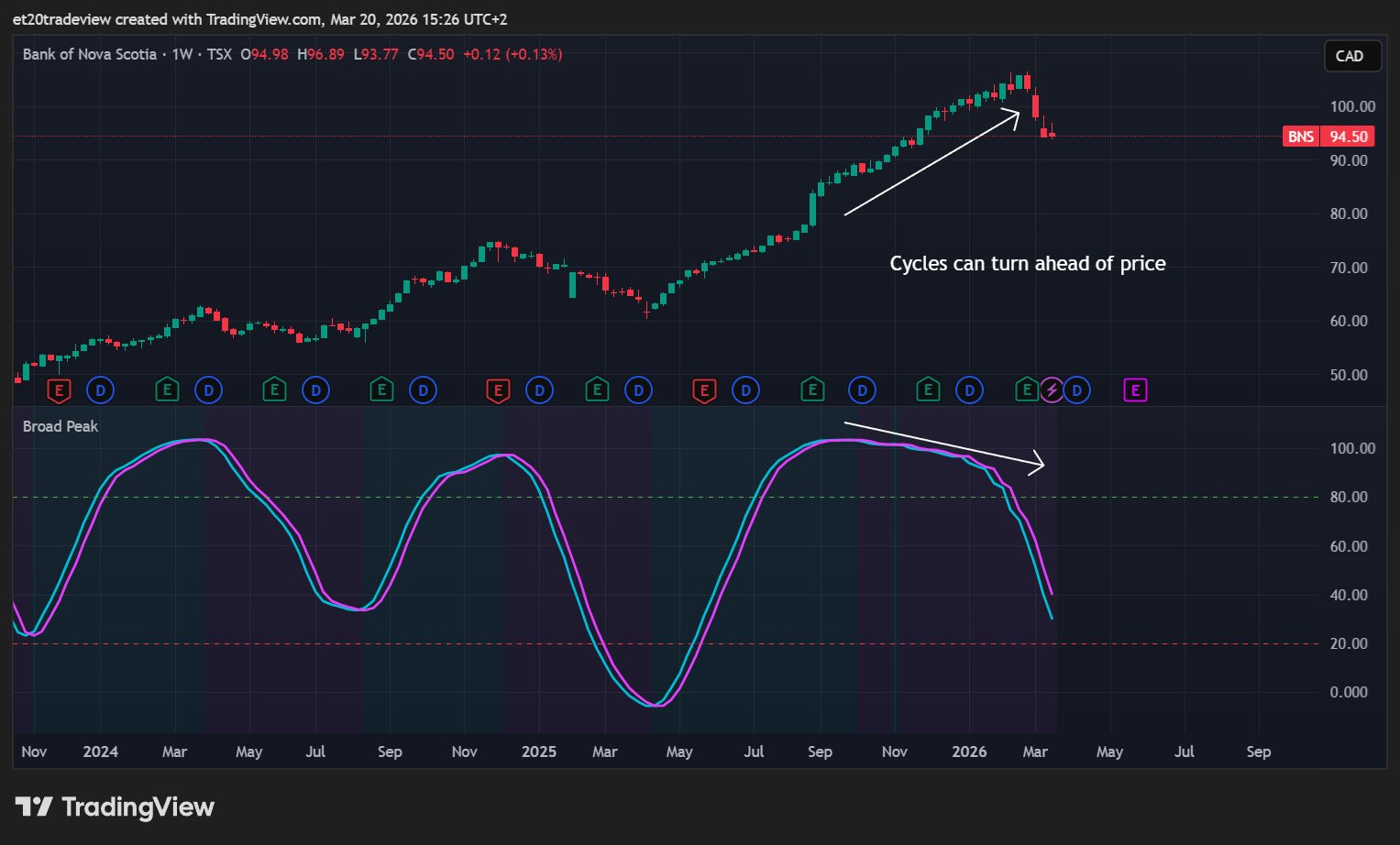Open the dividend marker above the 2024 label
Image resolution: width=1400 pixels, height=845 pixels.
pos(101,390)
